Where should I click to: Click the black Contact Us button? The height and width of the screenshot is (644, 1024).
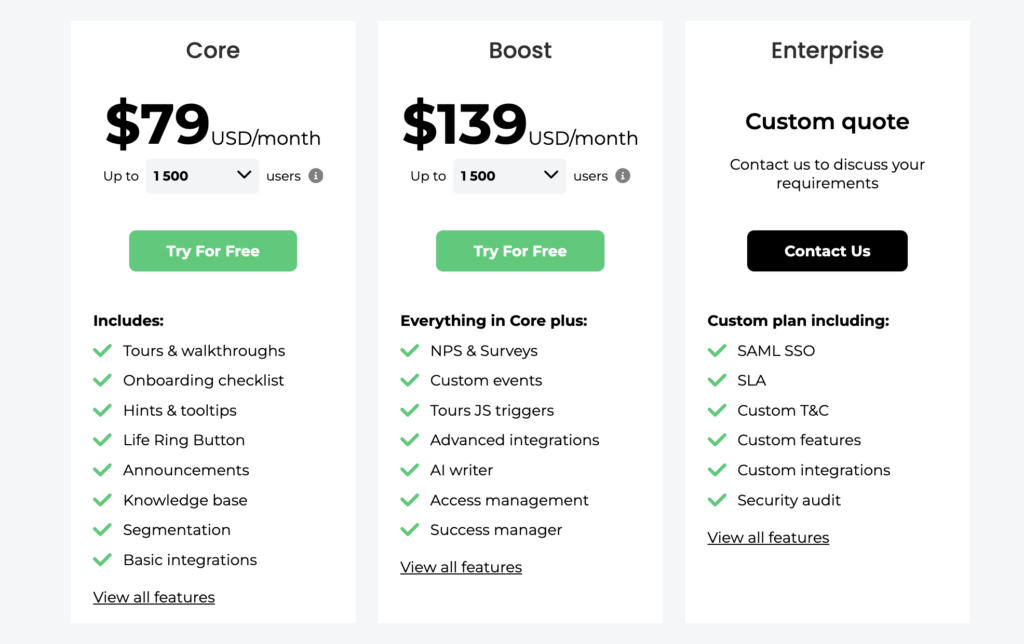pos(827,251)
